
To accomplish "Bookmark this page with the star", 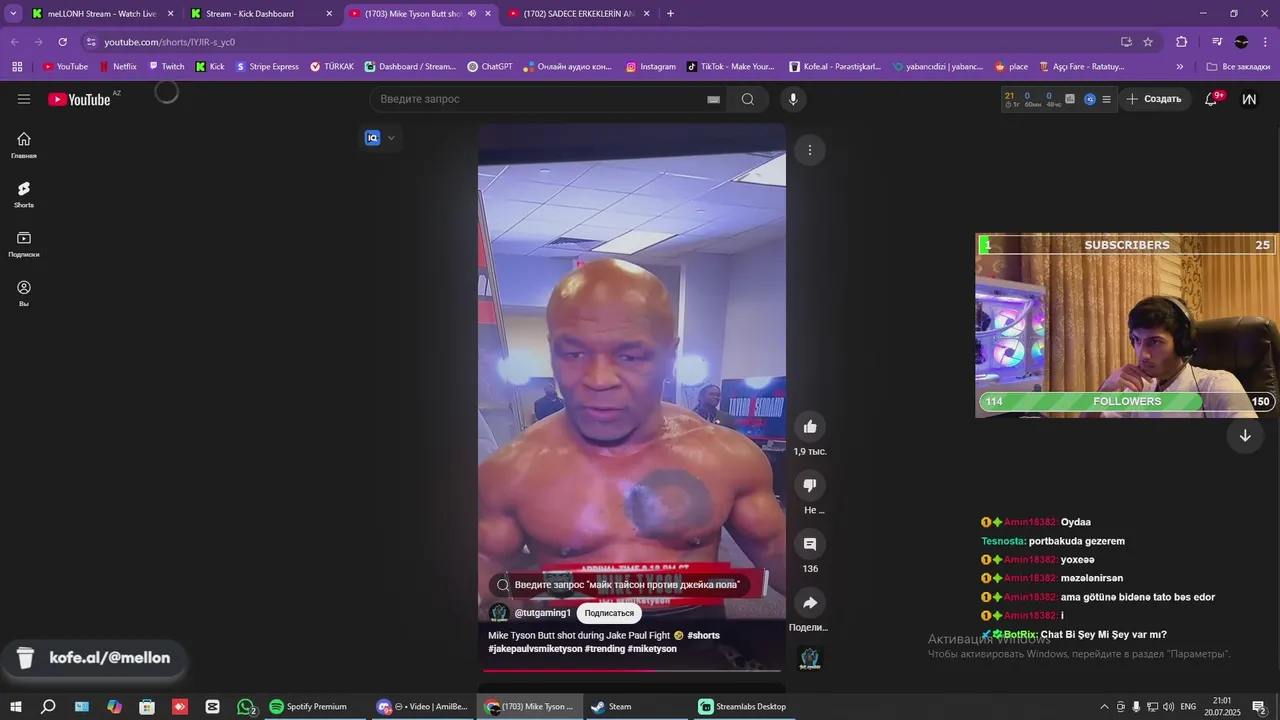I will click(1148, 42).
